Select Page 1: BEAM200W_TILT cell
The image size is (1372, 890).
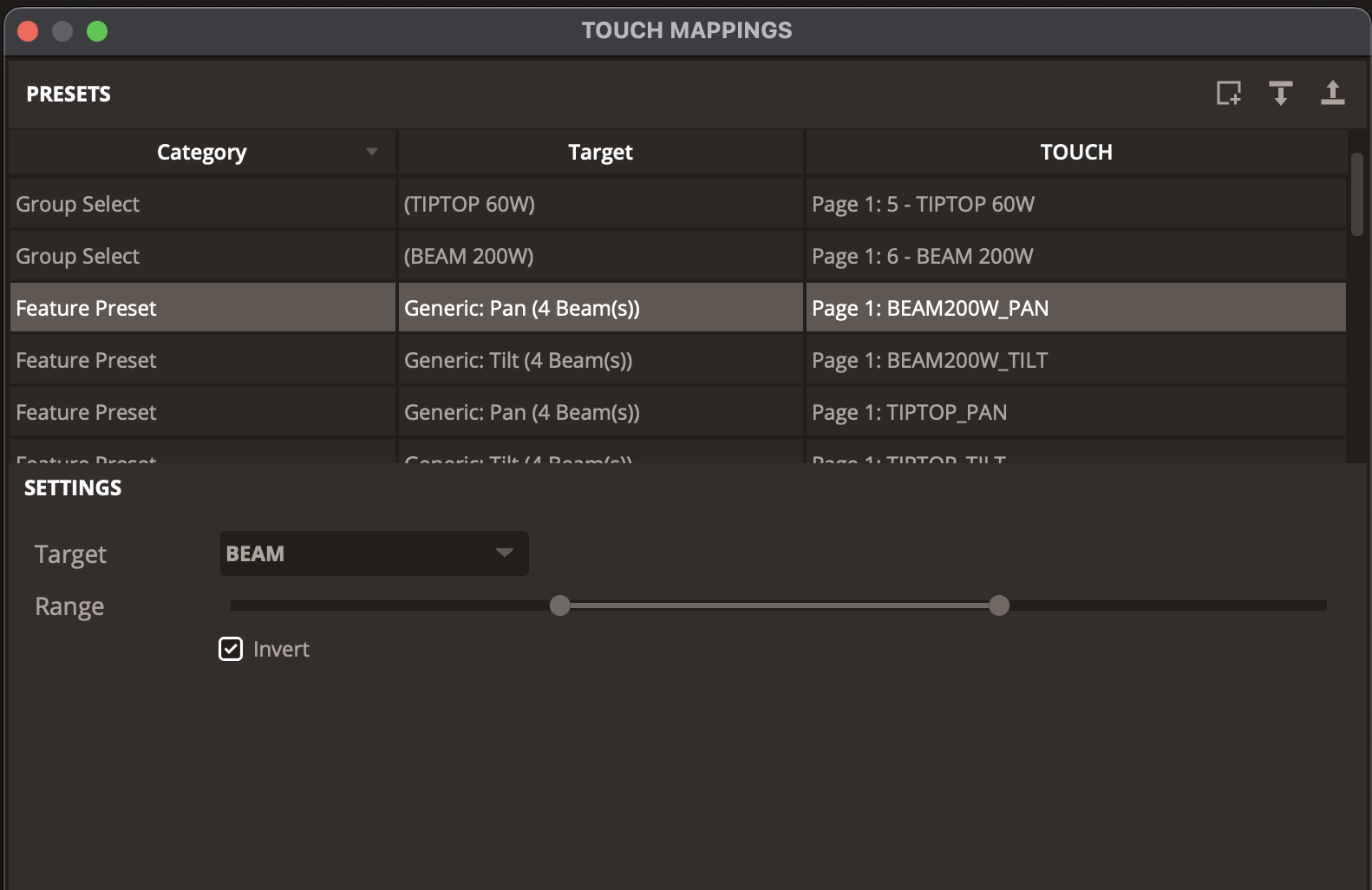[x=1076, y=360]
